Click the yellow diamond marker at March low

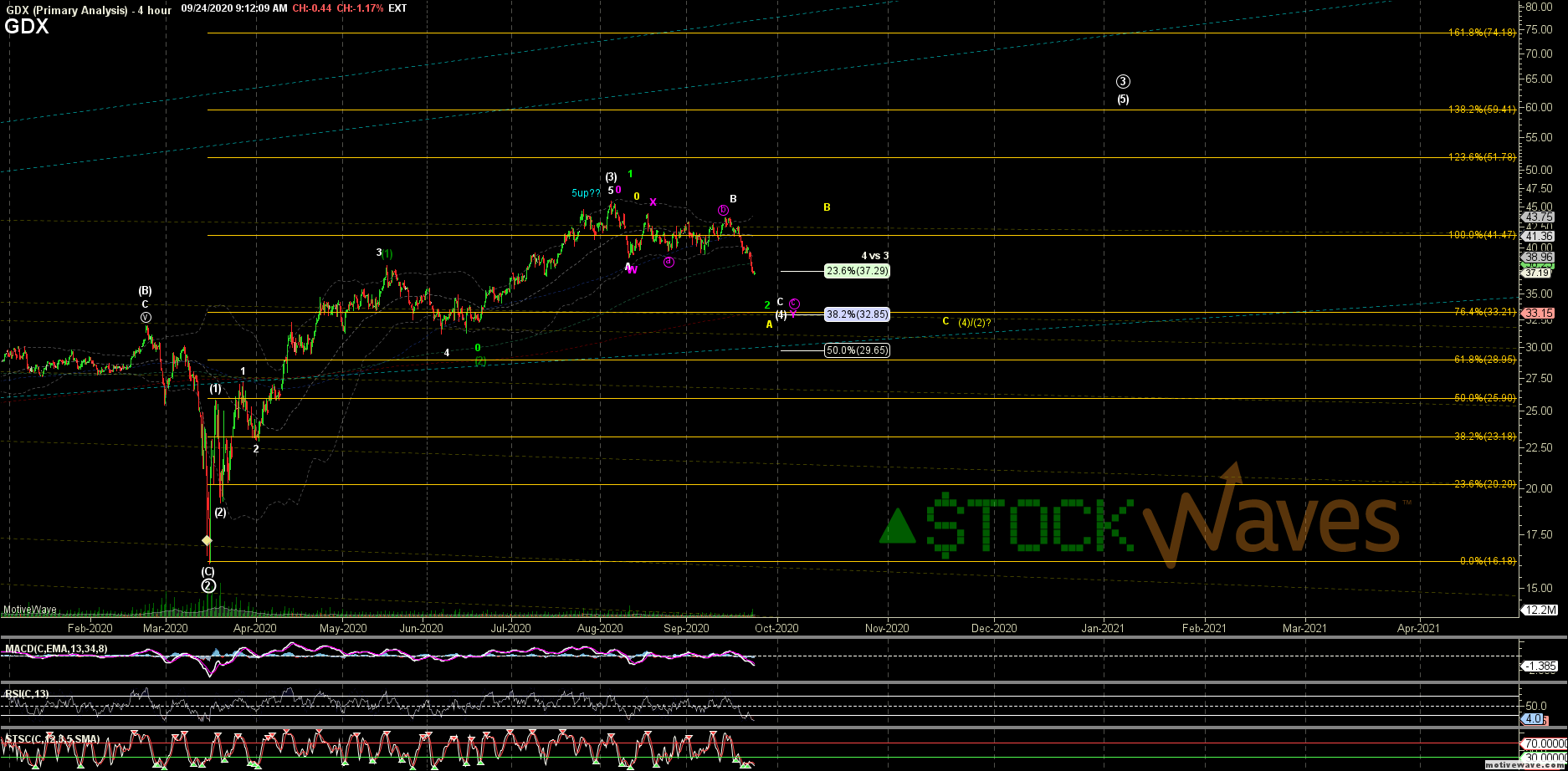[x=207, y=541]
